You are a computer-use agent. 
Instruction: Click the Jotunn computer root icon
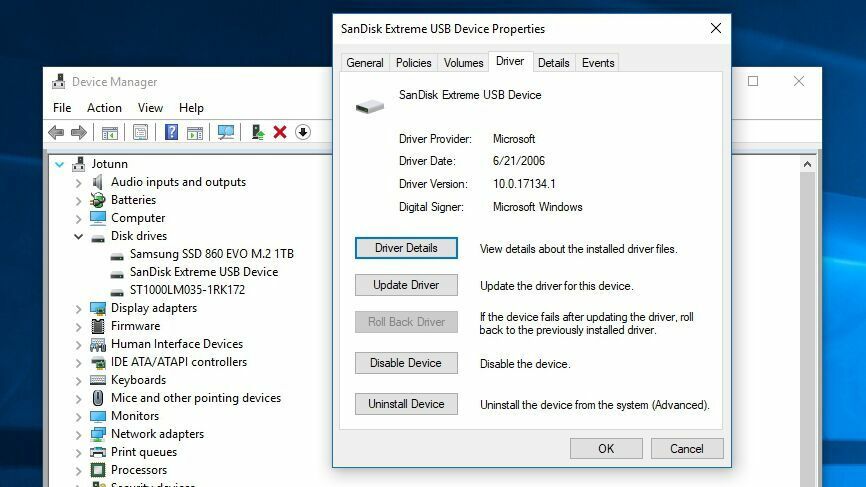pyautogui.click(x=78, y=164)
